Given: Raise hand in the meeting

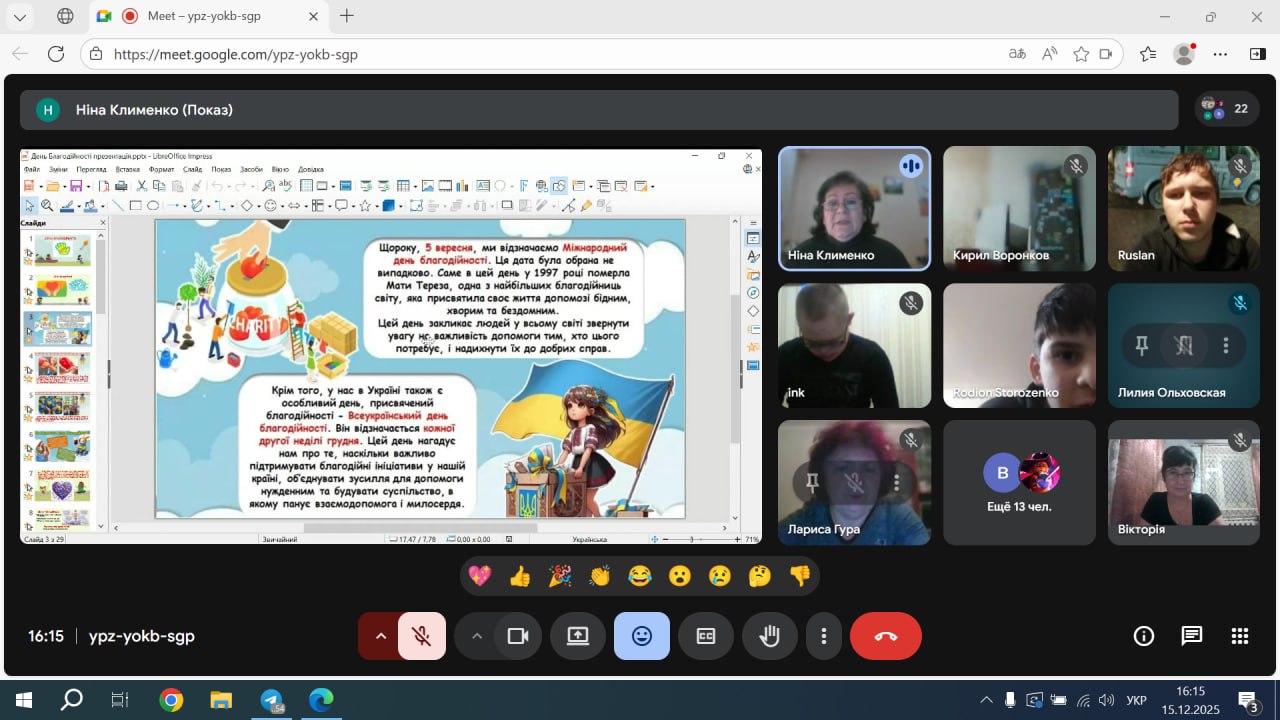Looking at the screenshot, I should click(769, 636).
